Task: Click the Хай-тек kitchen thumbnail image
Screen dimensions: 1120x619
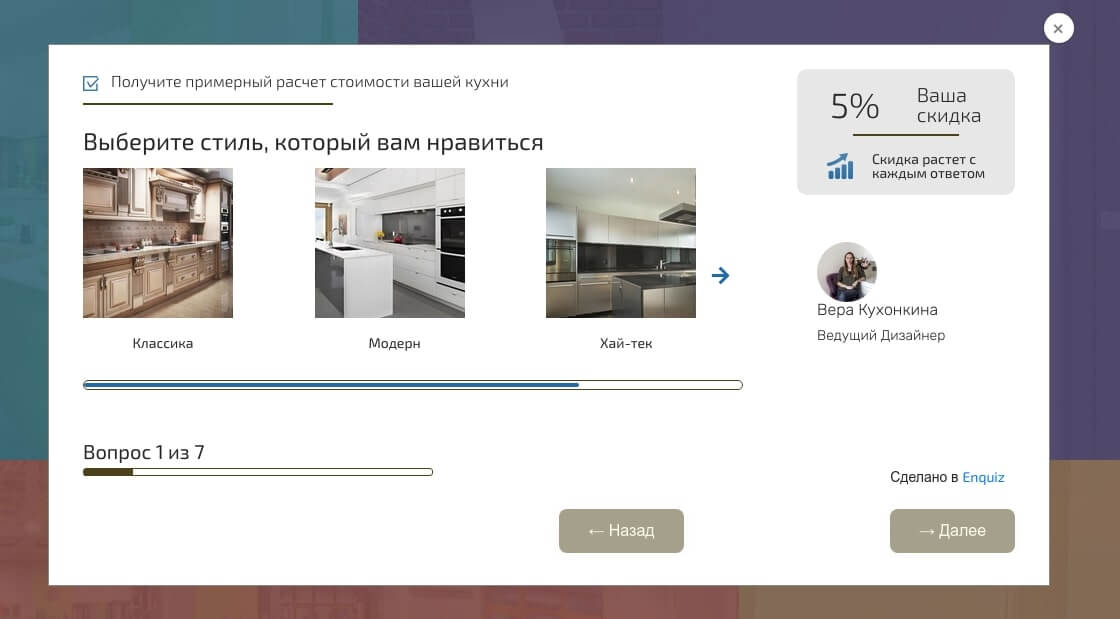Action: coord(620,243)
